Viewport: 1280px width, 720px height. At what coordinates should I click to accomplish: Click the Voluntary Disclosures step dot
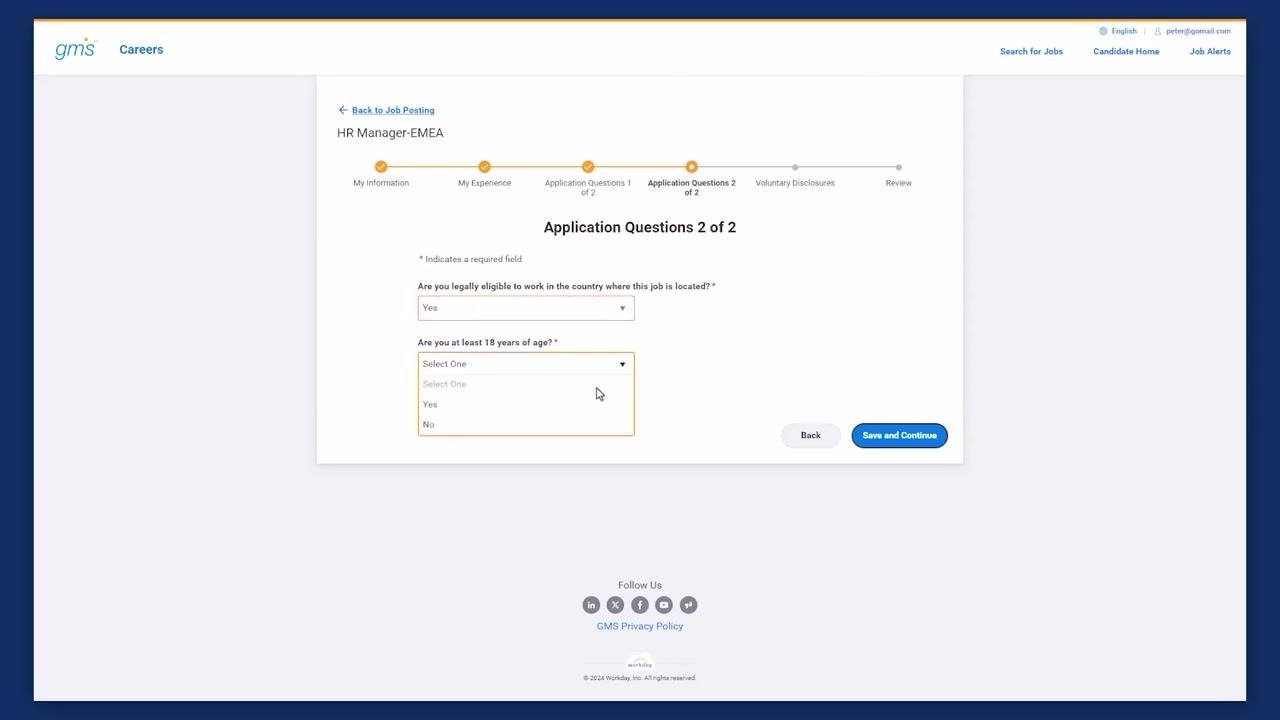coord(795,167)
